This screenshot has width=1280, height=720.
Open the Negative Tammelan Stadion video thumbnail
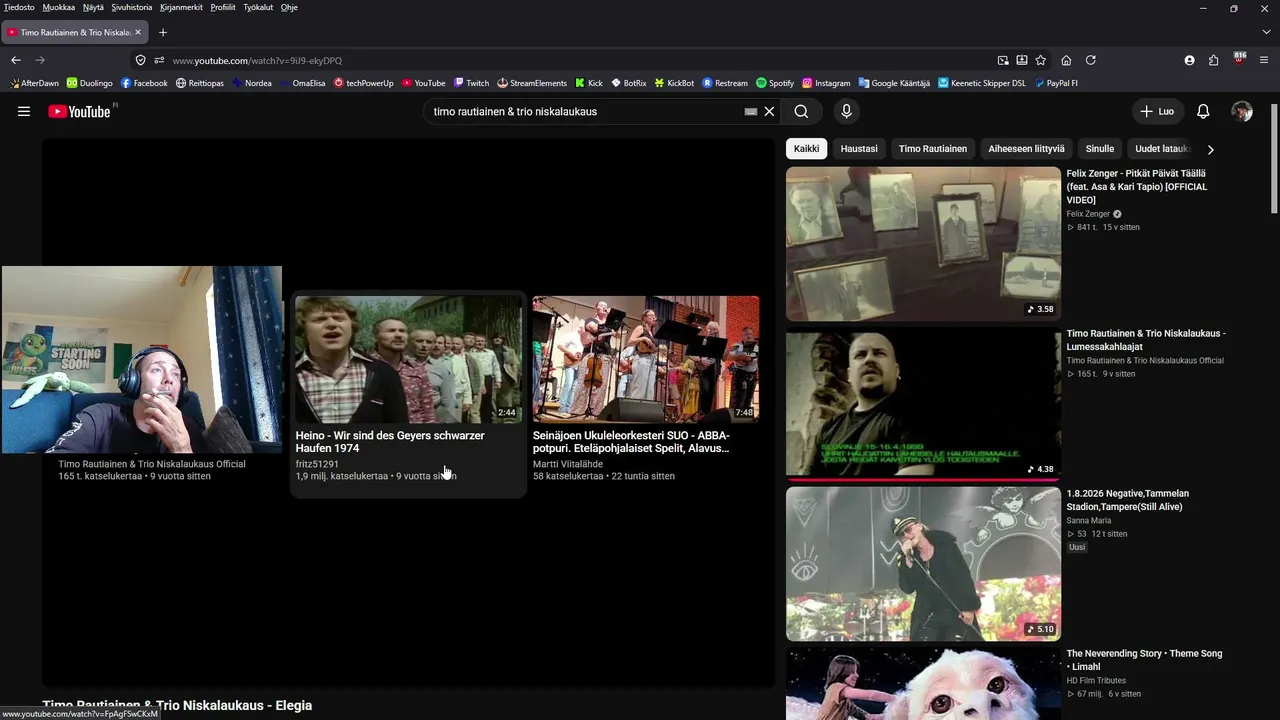pyautogui.click(x=923, y=564)
